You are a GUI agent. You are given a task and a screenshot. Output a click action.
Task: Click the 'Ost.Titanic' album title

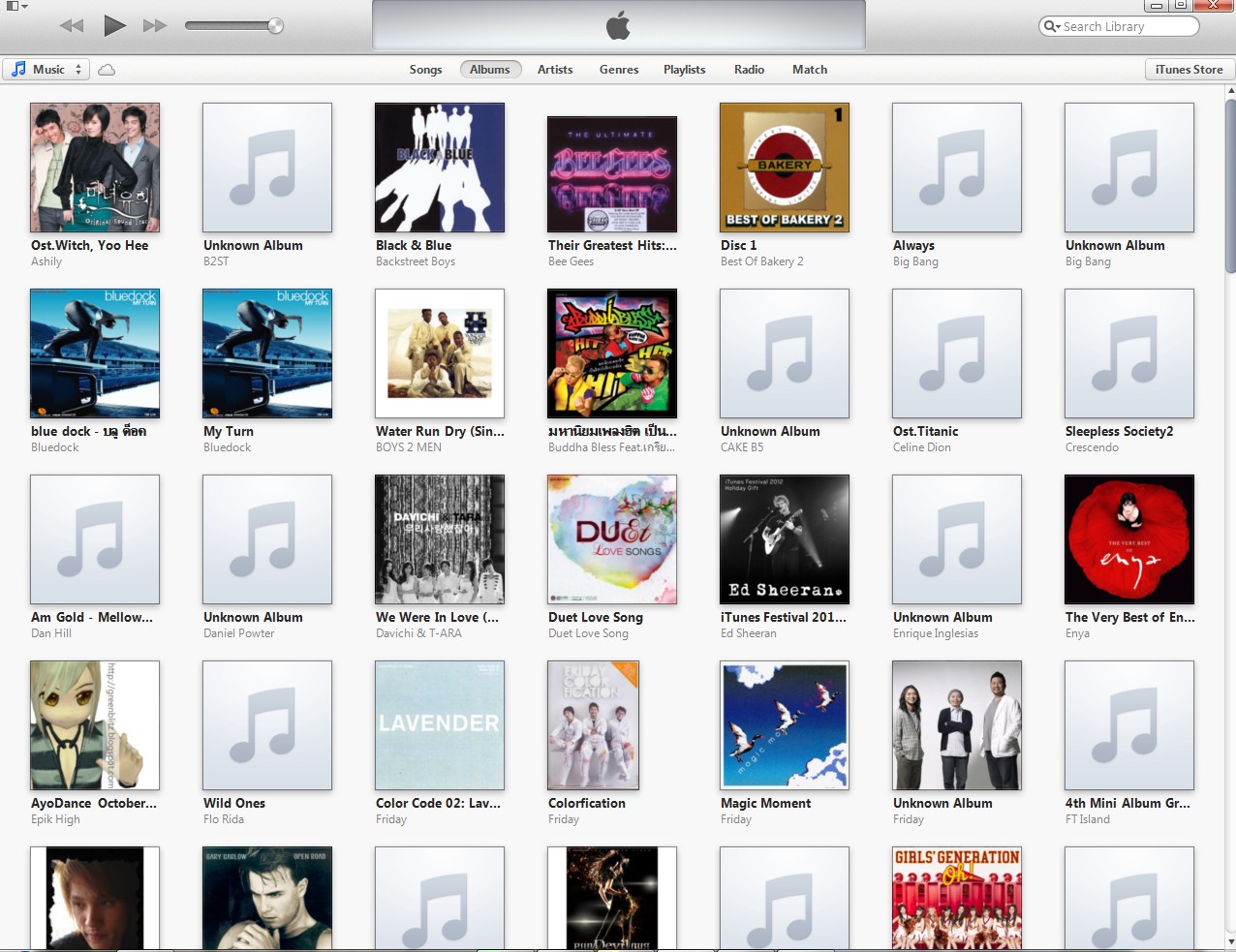point(926,432)
